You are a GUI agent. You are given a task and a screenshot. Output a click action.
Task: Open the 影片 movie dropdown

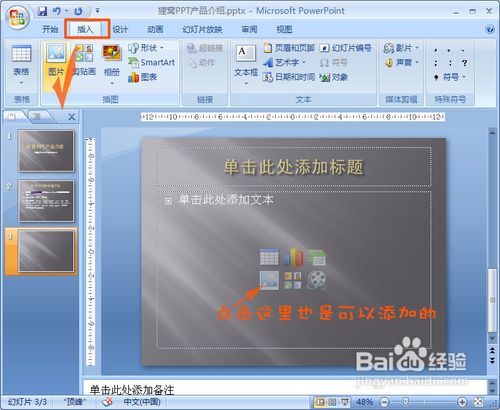pos(401,48)
